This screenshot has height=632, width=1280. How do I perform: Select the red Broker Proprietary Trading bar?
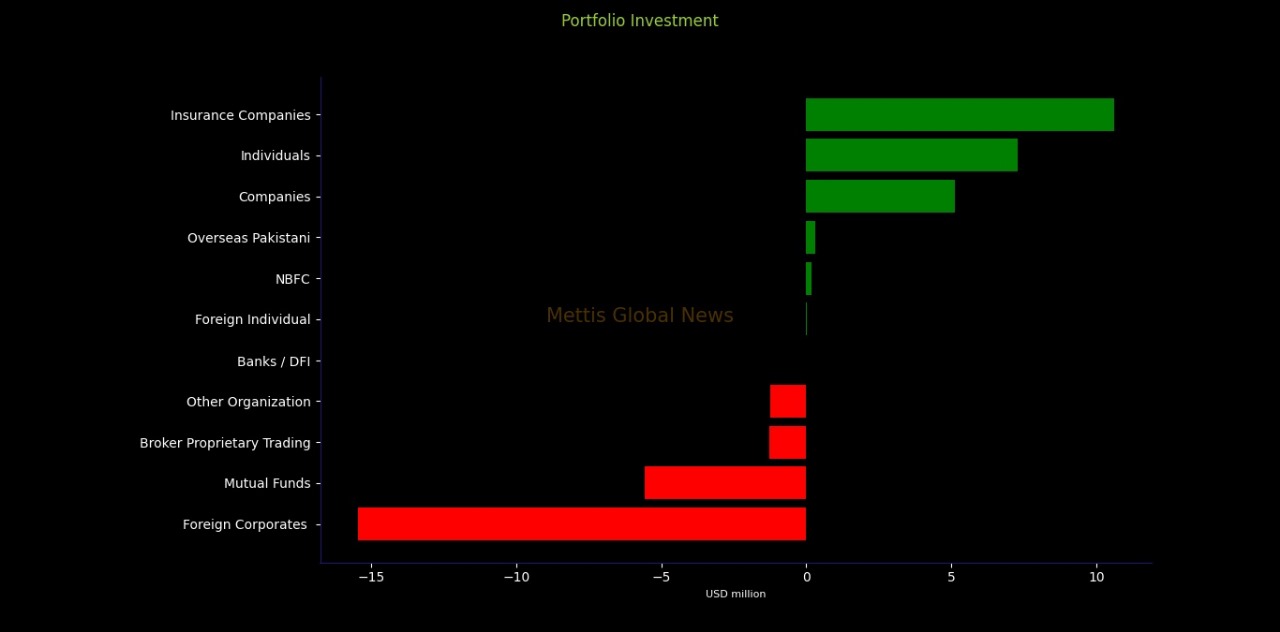[x=787, y=442]
